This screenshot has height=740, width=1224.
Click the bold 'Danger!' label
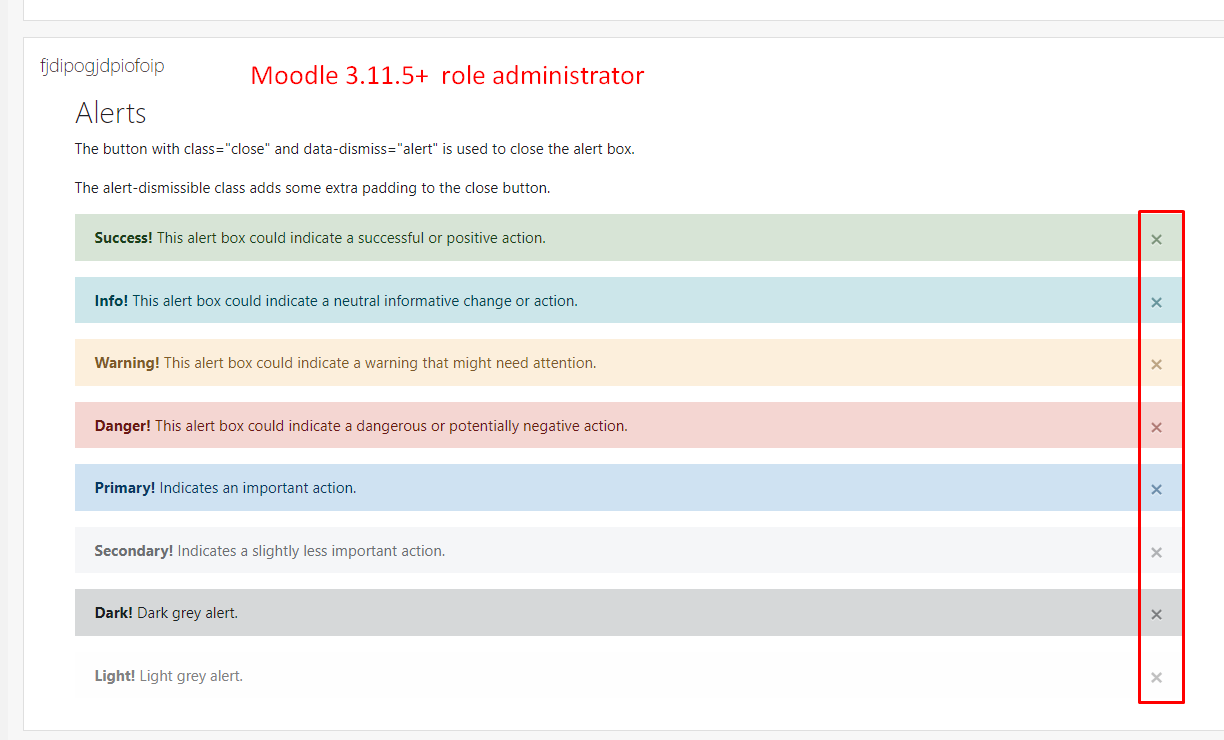click(x=123, y=426)
